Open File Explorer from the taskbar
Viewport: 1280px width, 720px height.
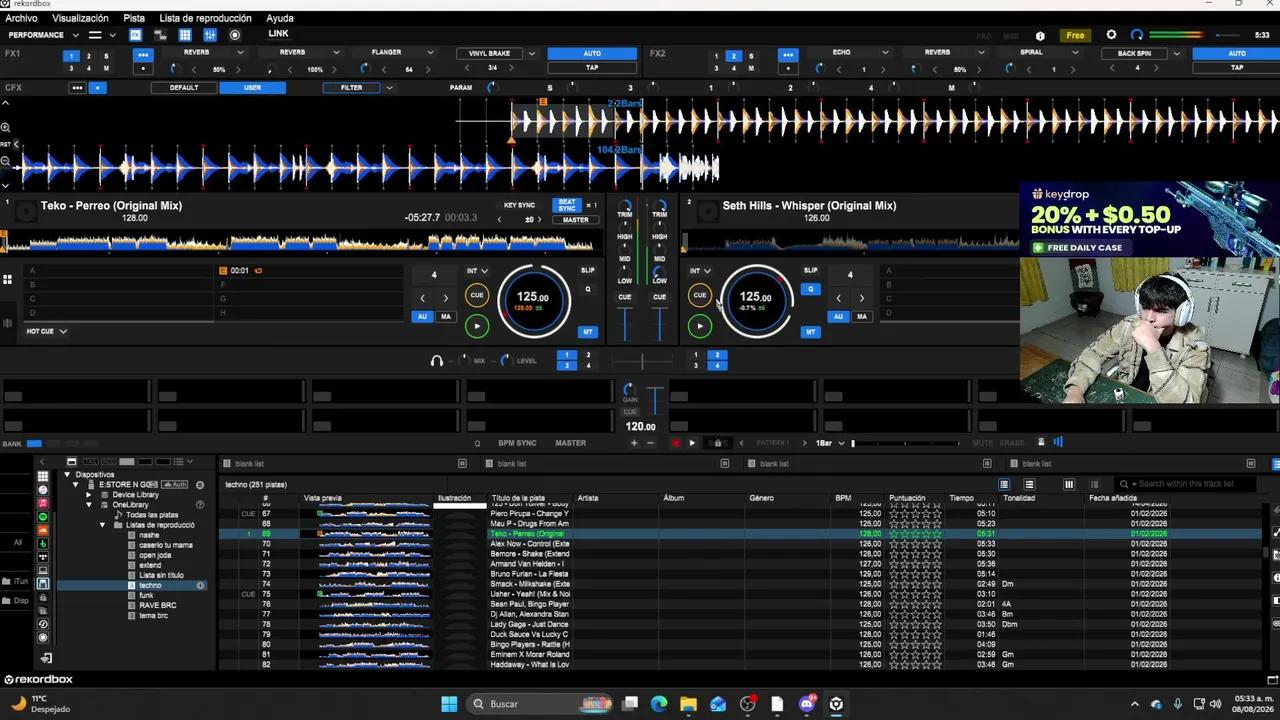click(x=688, y=704)
